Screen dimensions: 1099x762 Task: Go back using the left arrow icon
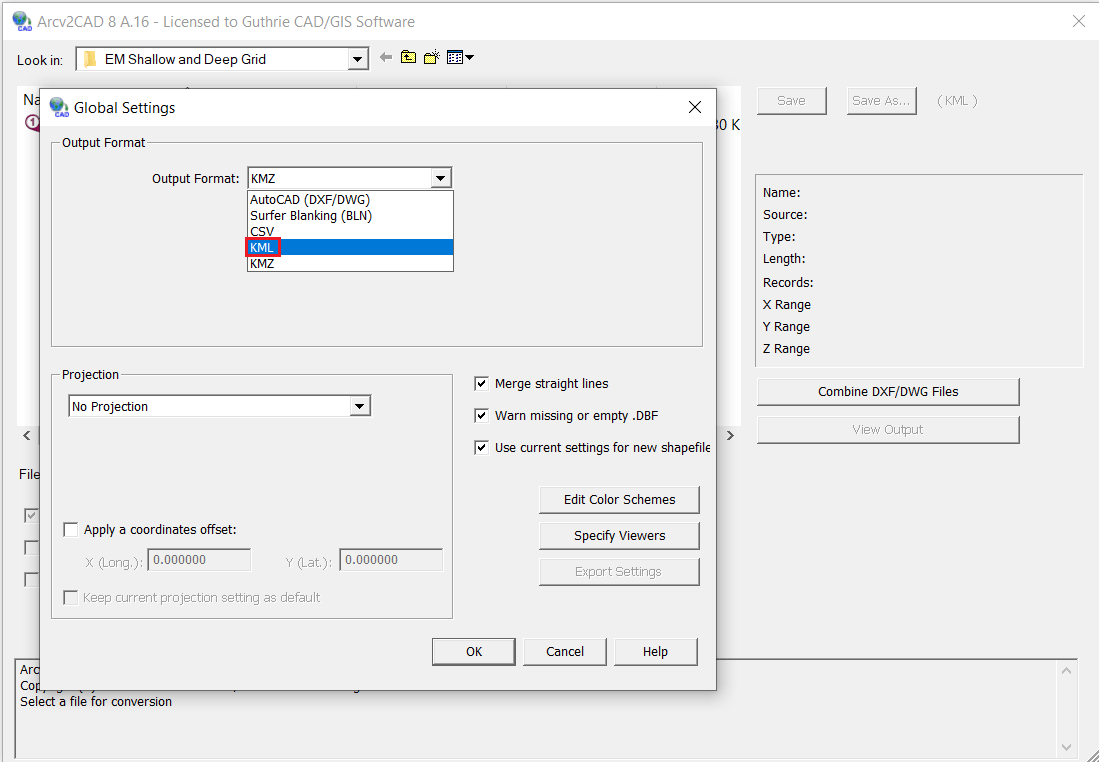click(x=385, y=57)
